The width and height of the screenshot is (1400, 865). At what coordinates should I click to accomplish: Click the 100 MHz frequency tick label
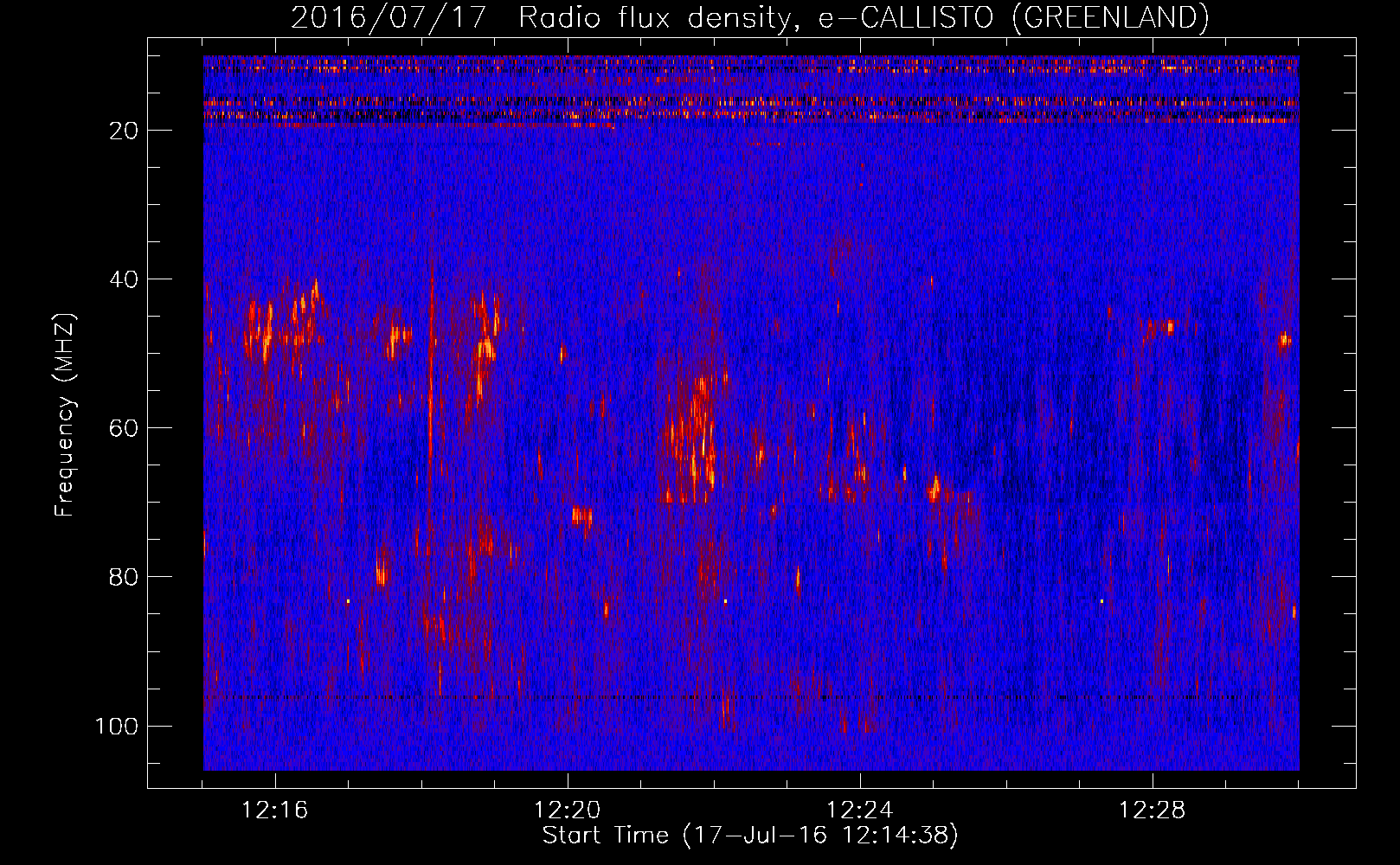[x=117, y=726]
